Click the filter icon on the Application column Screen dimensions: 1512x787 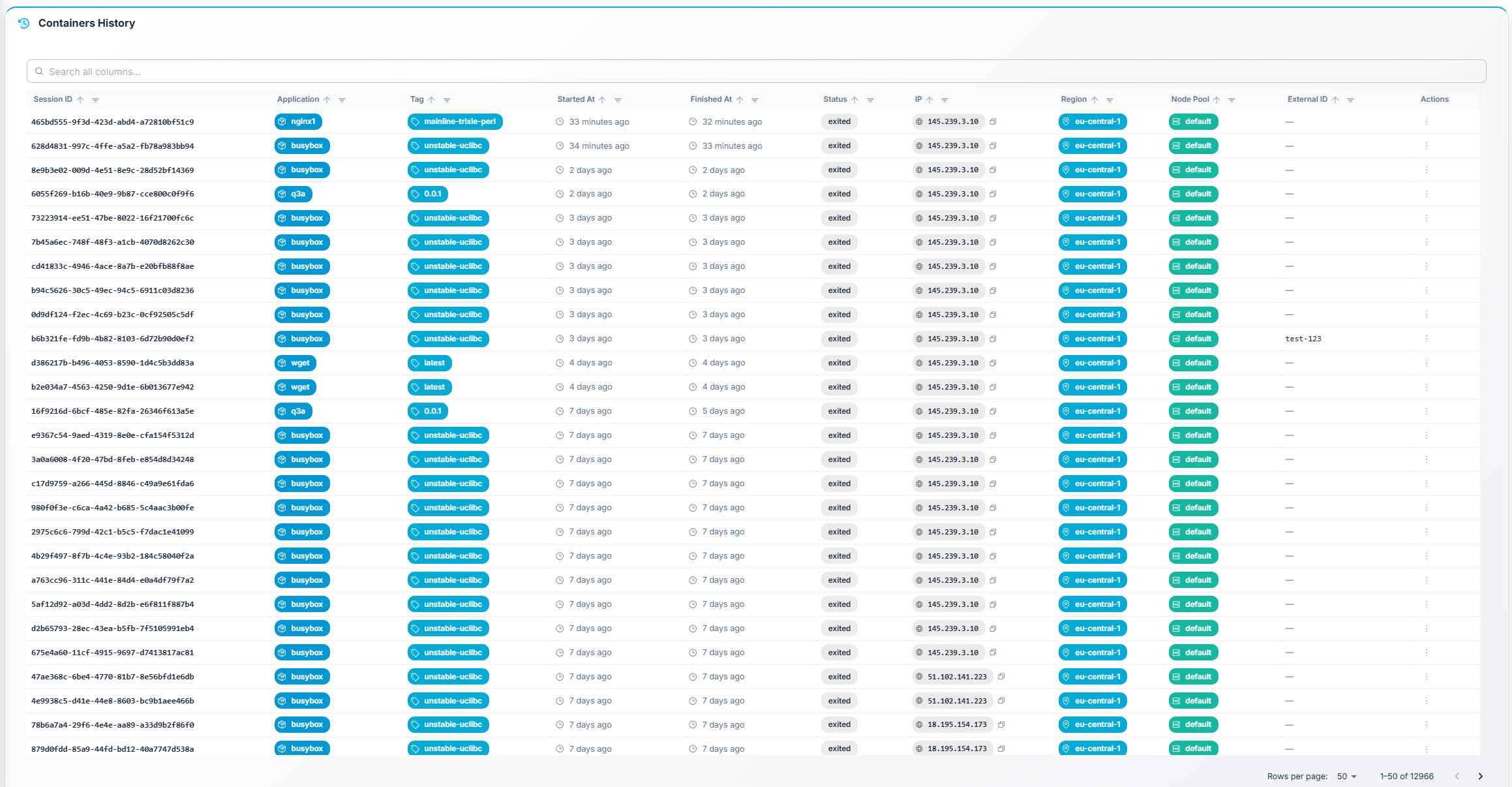pos(342,99)
